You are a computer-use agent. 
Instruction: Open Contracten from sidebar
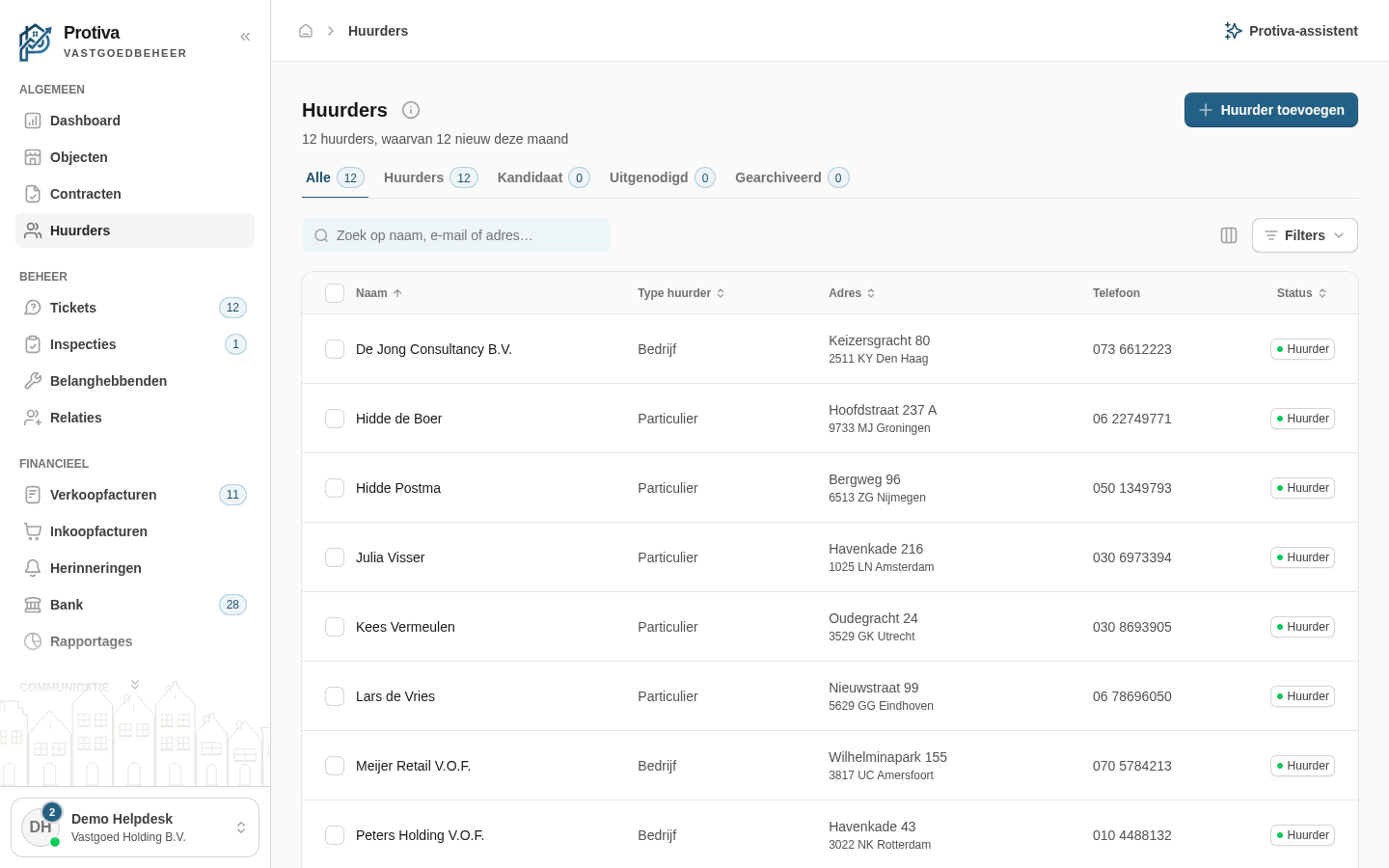coord(135,194)
